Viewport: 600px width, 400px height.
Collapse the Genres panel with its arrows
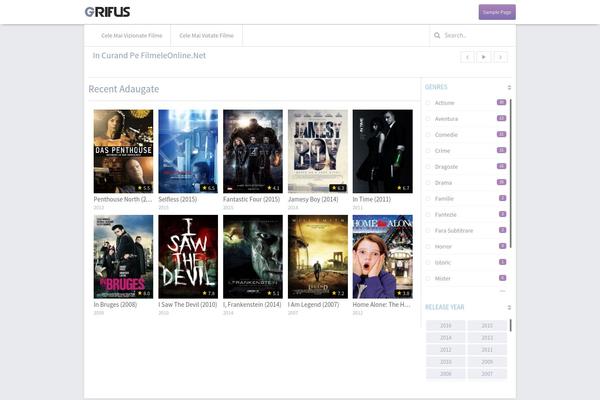point(509,88)
